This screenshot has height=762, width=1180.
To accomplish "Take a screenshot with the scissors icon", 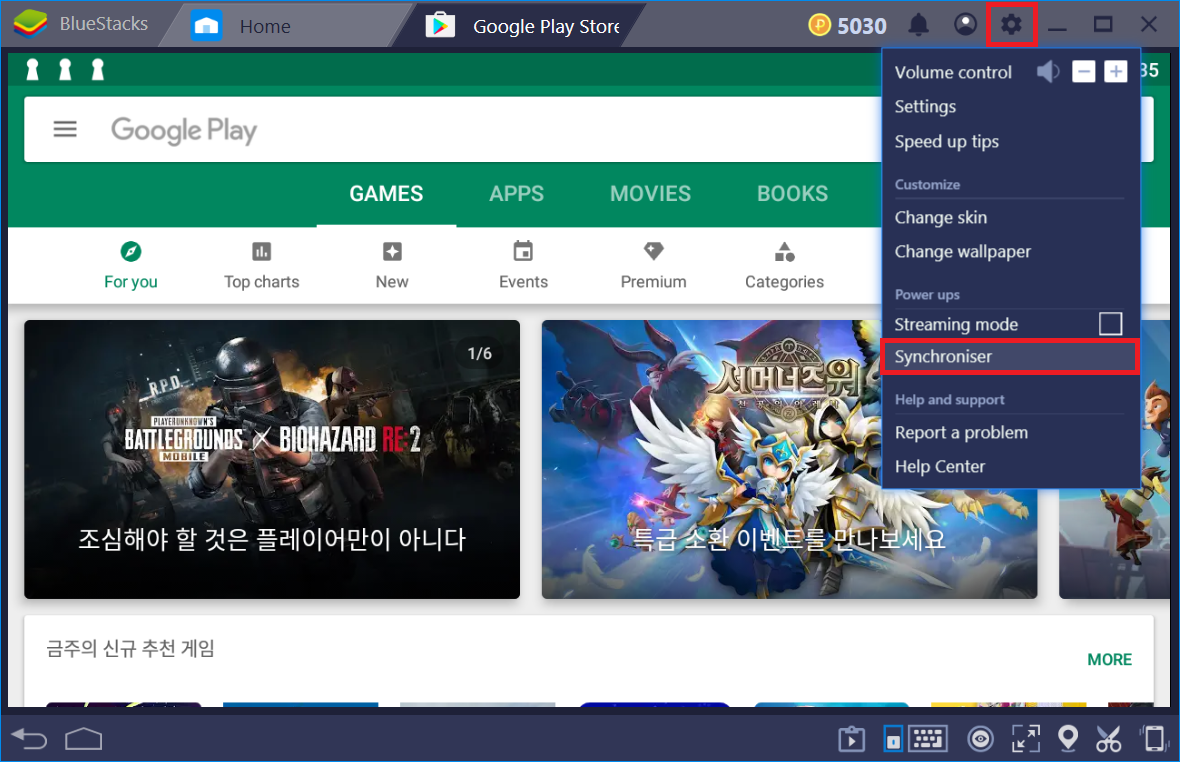I will click(x=1109, y=739).
